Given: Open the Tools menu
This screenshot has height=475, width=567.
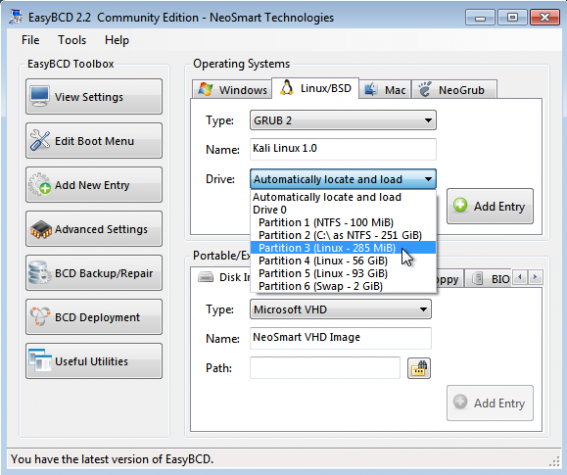Looking at the screenshot, I should 72,40.
